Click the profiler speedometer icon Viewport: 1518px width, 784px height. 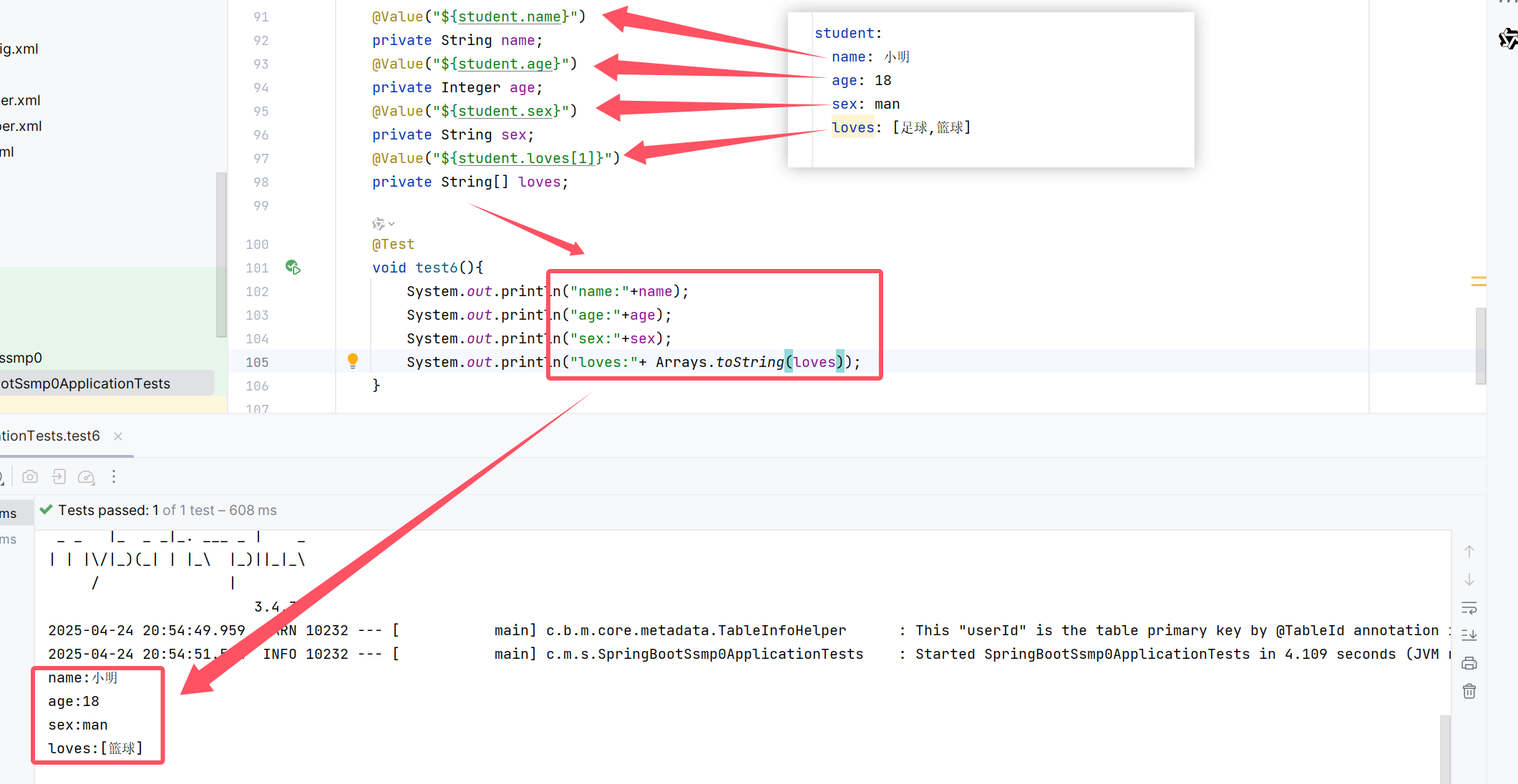click(x=86, y=476)
